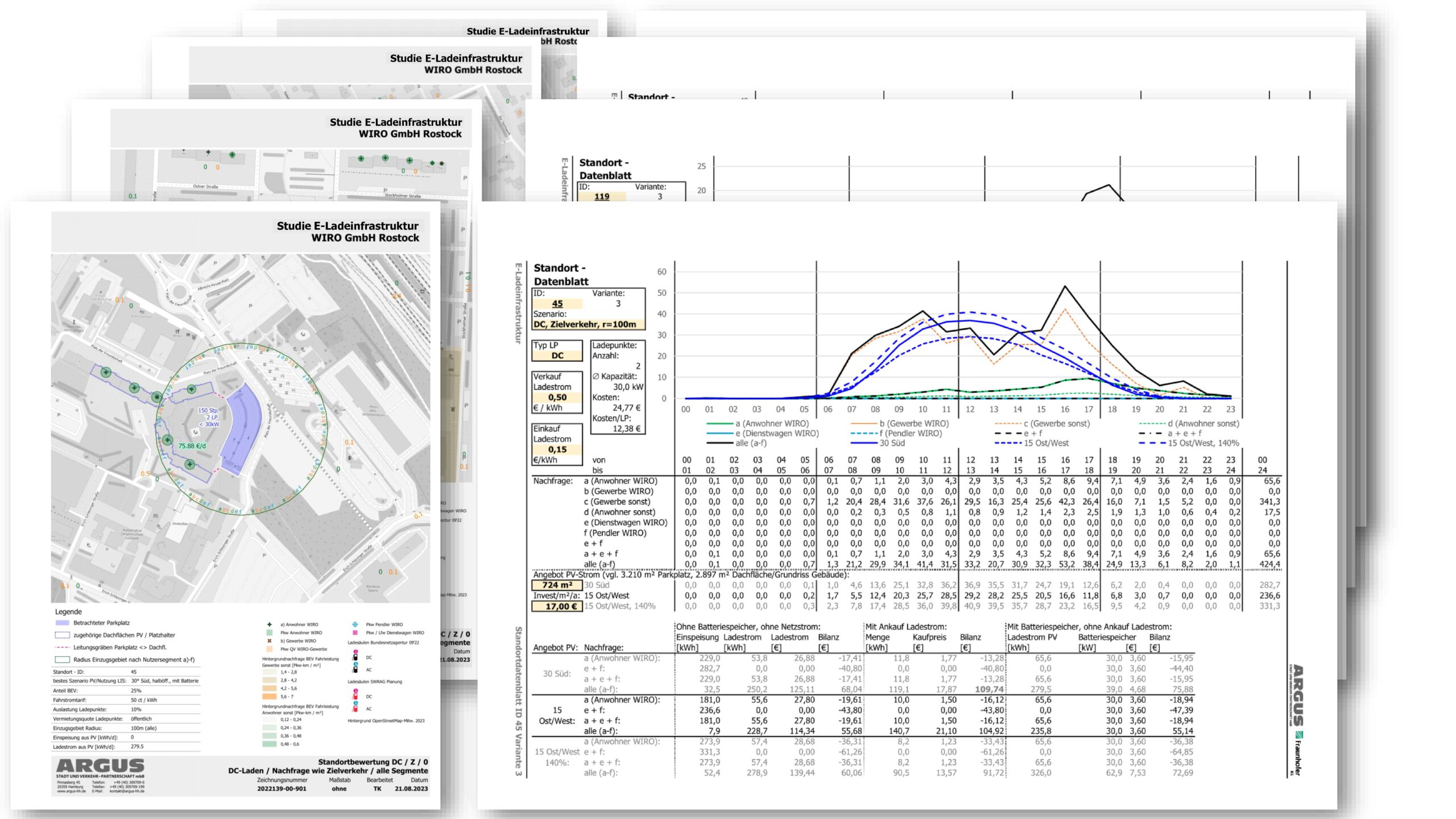Click the 'Pkw Anwohner WIRO' green legend square
Image resolution: width=1456 pixels, height=819 pixels.
click(270, 632)
